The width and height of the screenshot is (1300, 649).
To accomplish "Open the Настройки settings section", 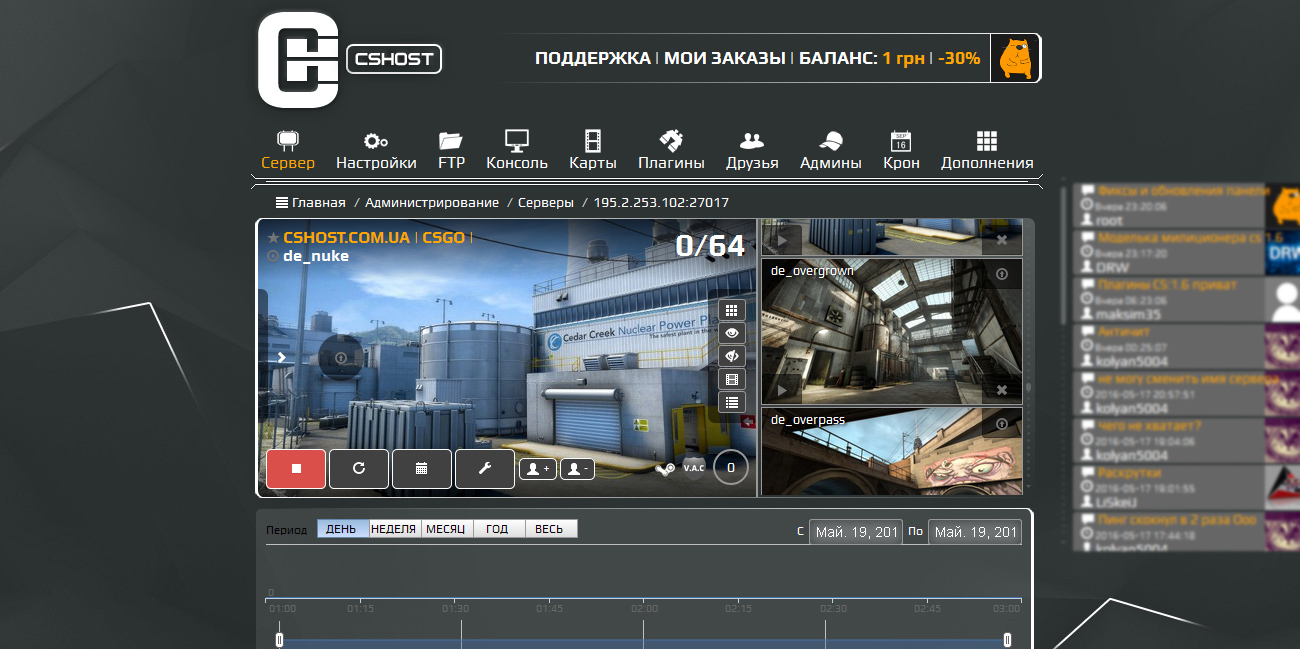I will [x=376, y=151].
